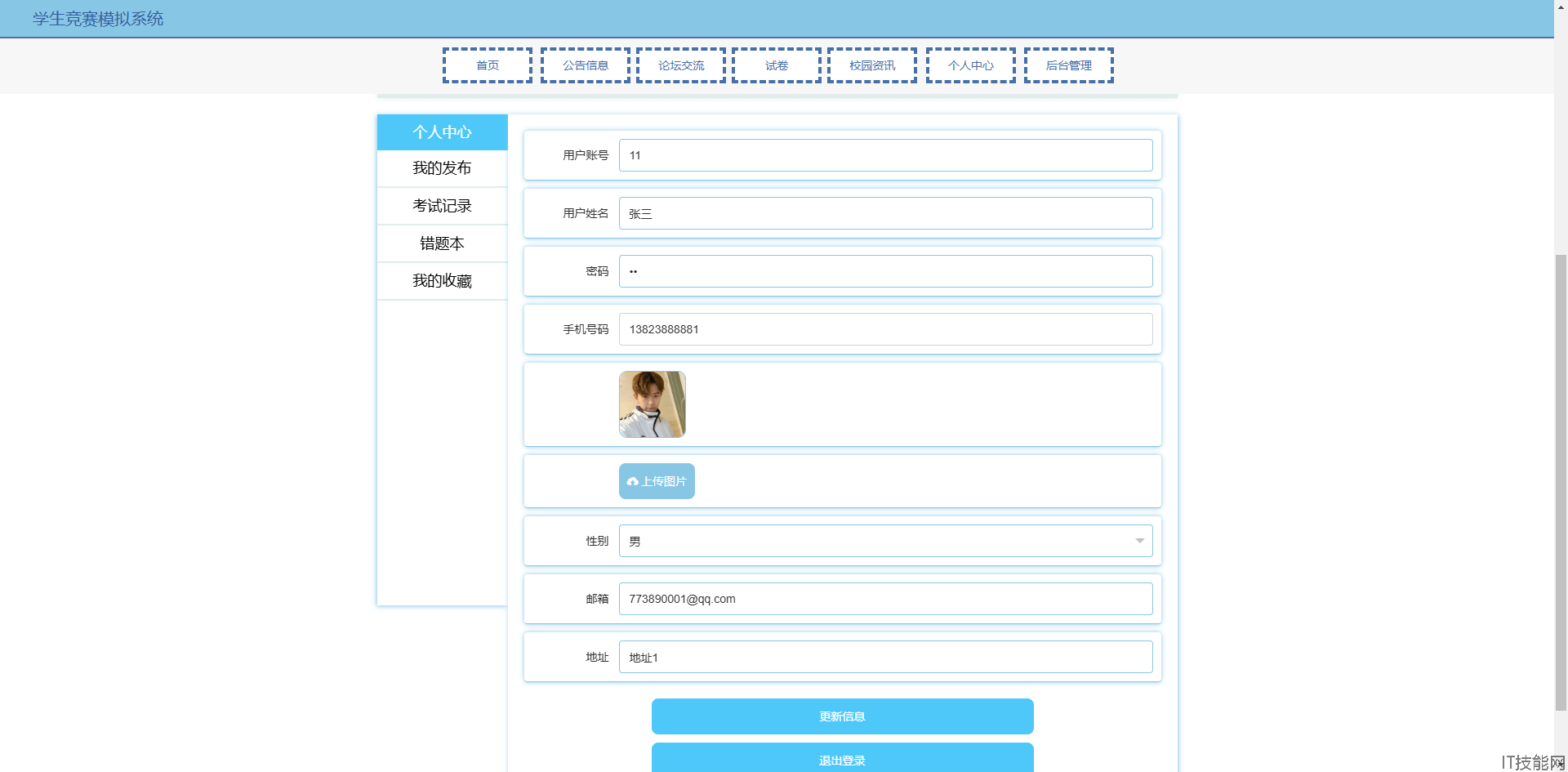Open 我的发布 in the sidebar
The height and width of the screenshot is (772, 1568).
[442, 168]
